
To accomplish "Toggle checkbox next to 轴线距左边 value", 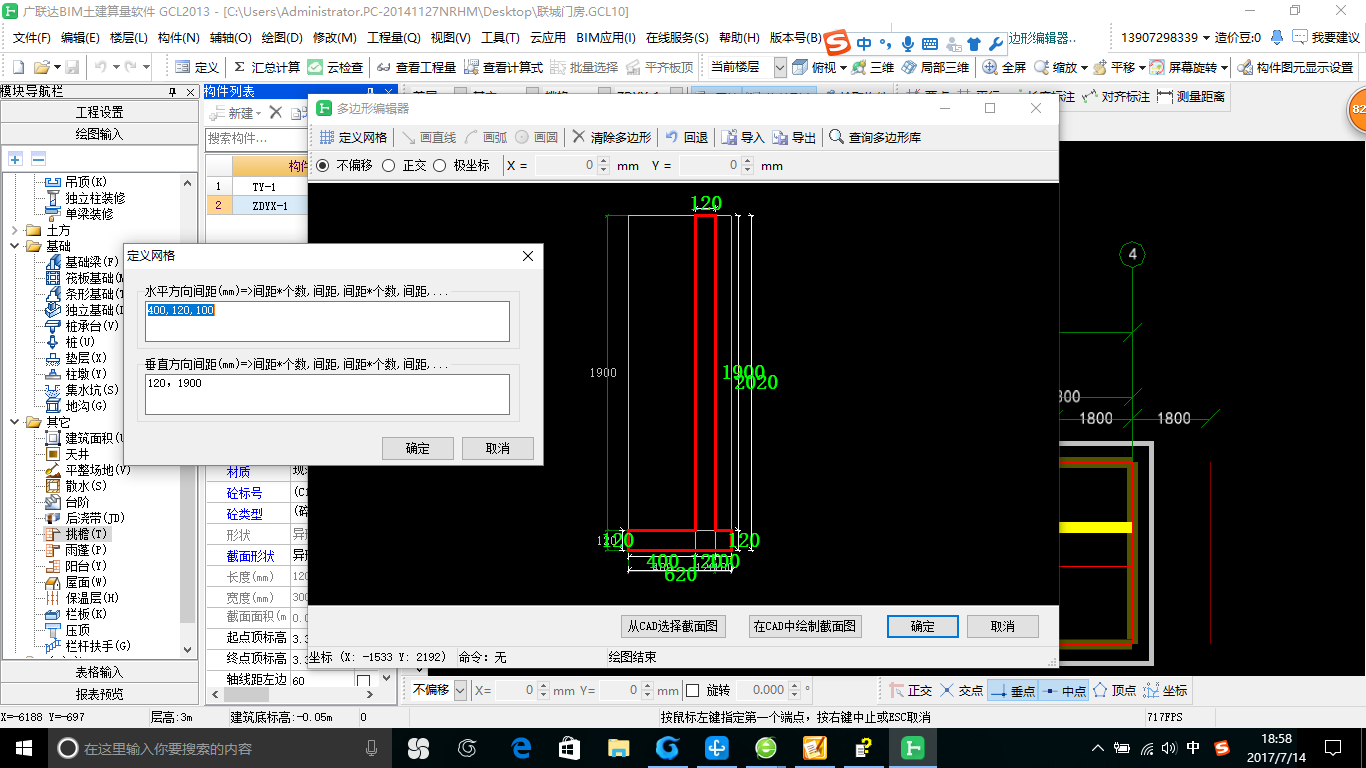I will coord(363,680).
